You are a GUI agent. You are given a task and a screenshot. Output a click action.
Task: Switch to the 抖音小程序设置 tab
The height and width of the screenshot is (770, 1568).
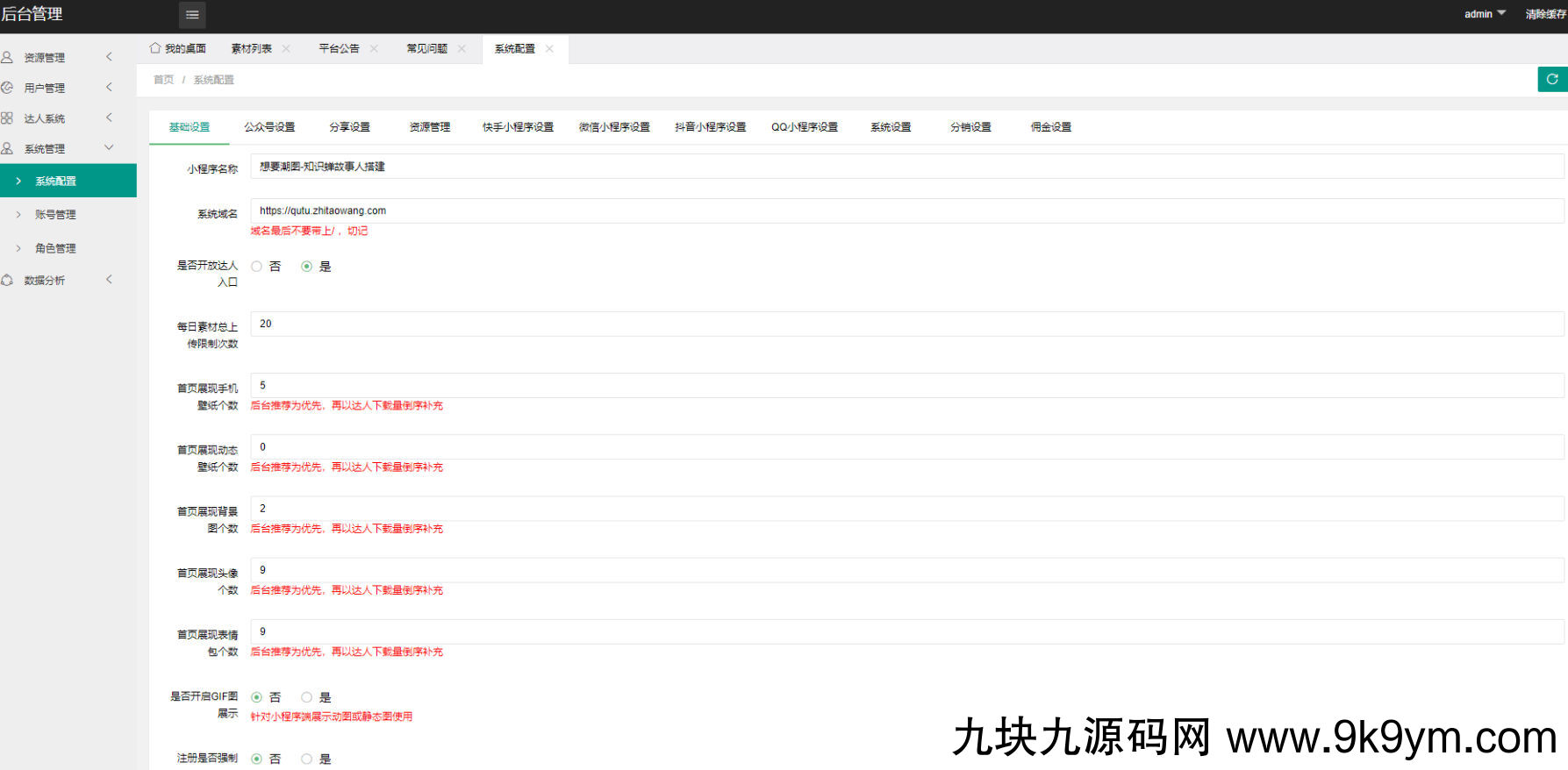711,127
